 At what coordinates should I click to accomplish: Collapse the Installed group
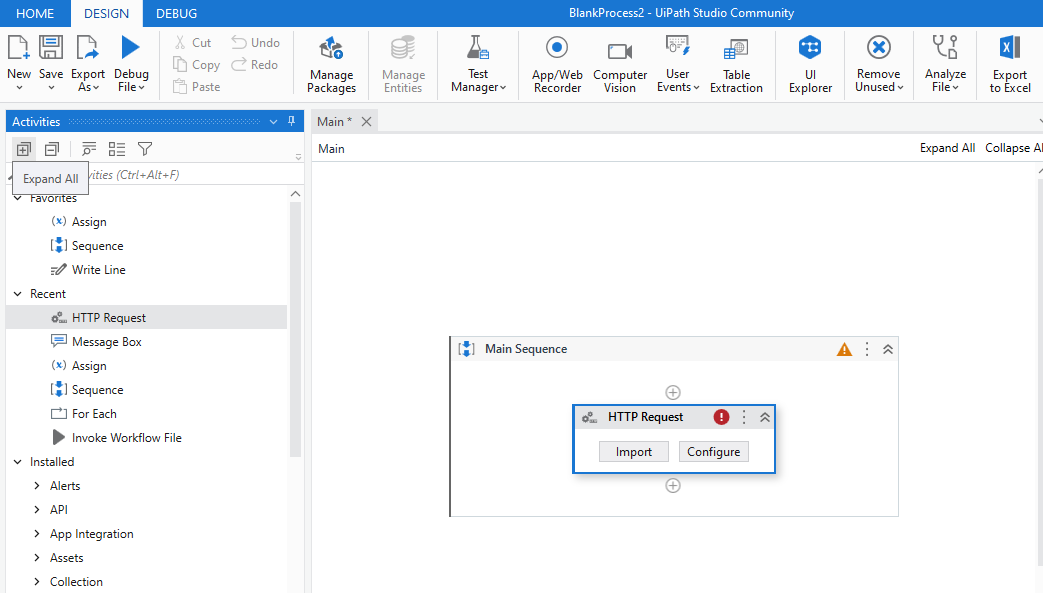coord(18,461)
